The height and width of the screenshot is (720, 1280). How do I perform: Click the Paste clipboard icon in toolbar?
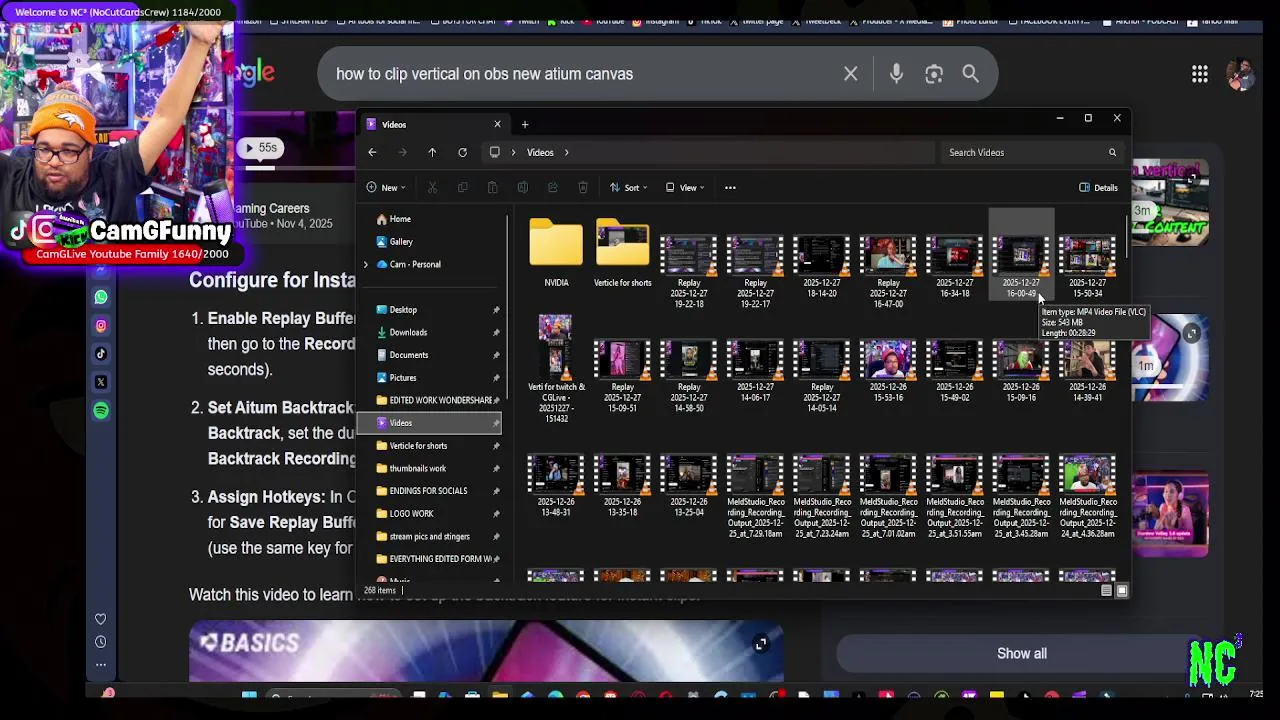click(492, 187)
